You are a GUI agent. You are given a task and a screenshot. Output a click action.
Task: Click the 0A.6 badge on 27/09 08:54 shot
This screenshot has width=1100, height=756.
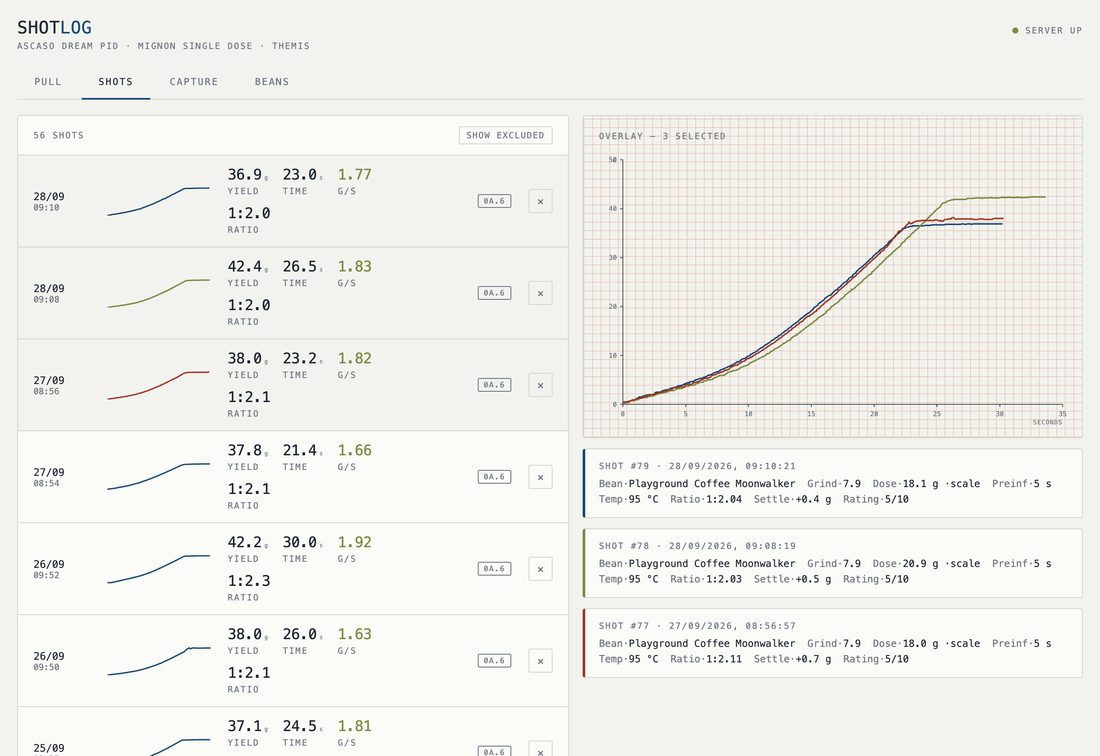click(x=495, y=477)
